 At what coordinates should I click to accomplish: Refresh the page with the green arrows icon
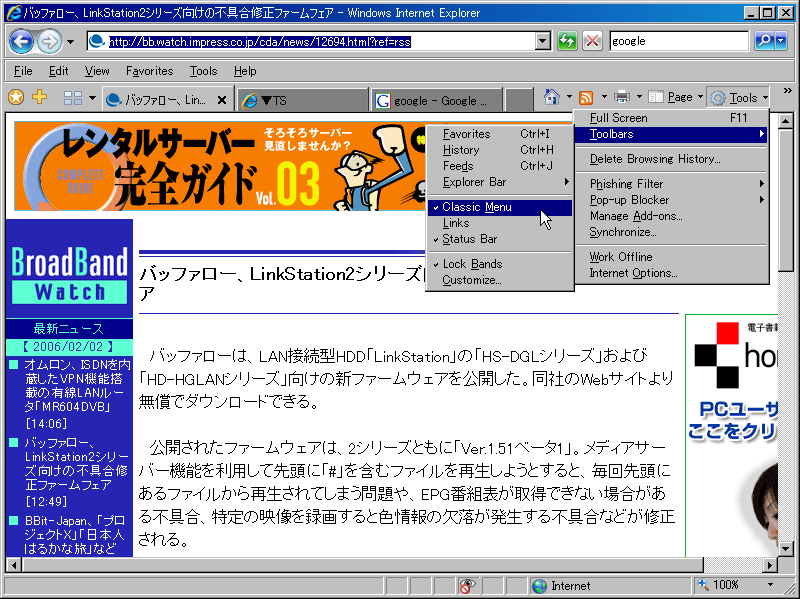point(567,41)
